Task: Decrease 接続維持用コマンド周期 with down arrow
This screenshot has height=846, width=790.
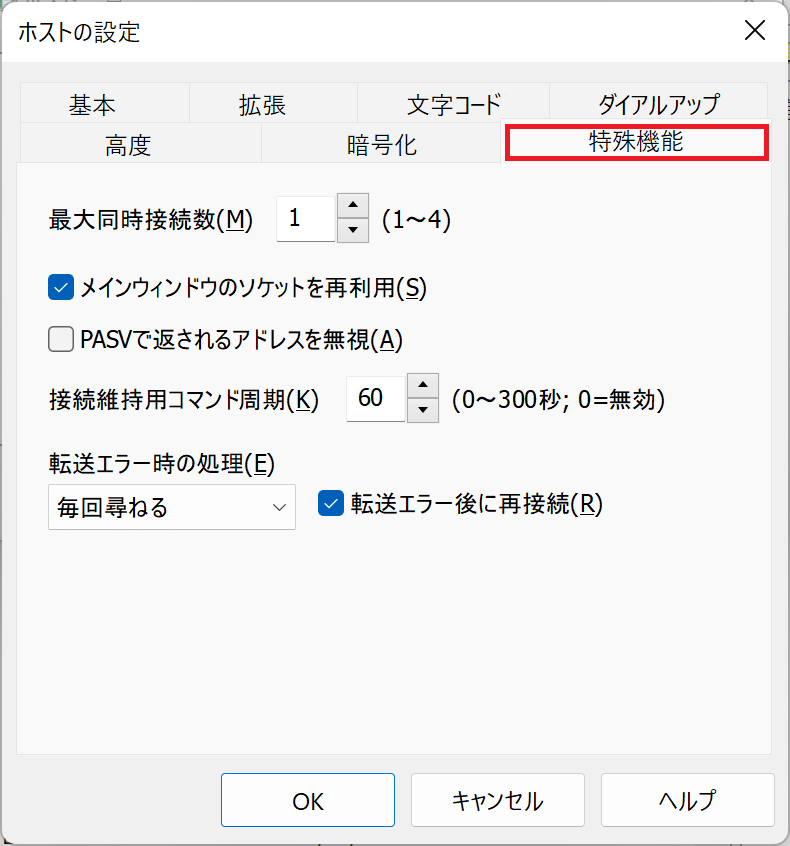Action: coord(423,410)
